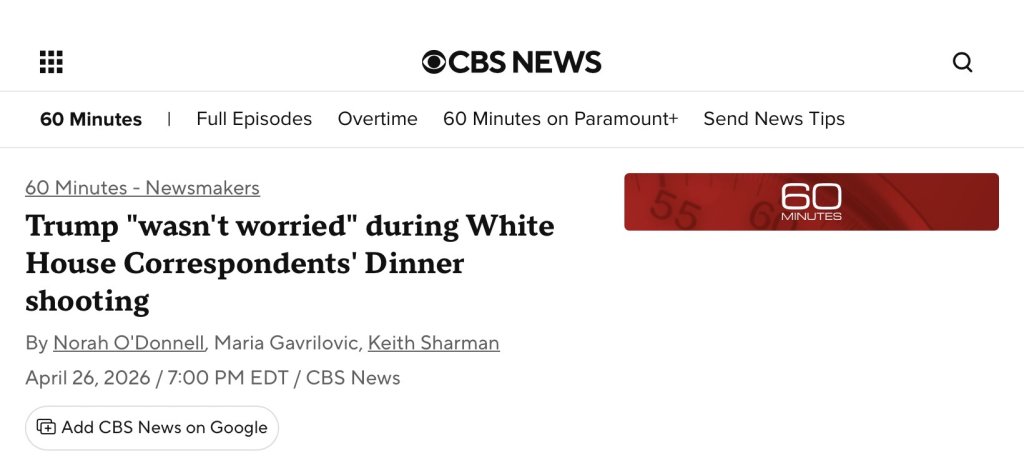Select the 60 Minutes section heading
1024x475 pixels.
click(91, 119)
